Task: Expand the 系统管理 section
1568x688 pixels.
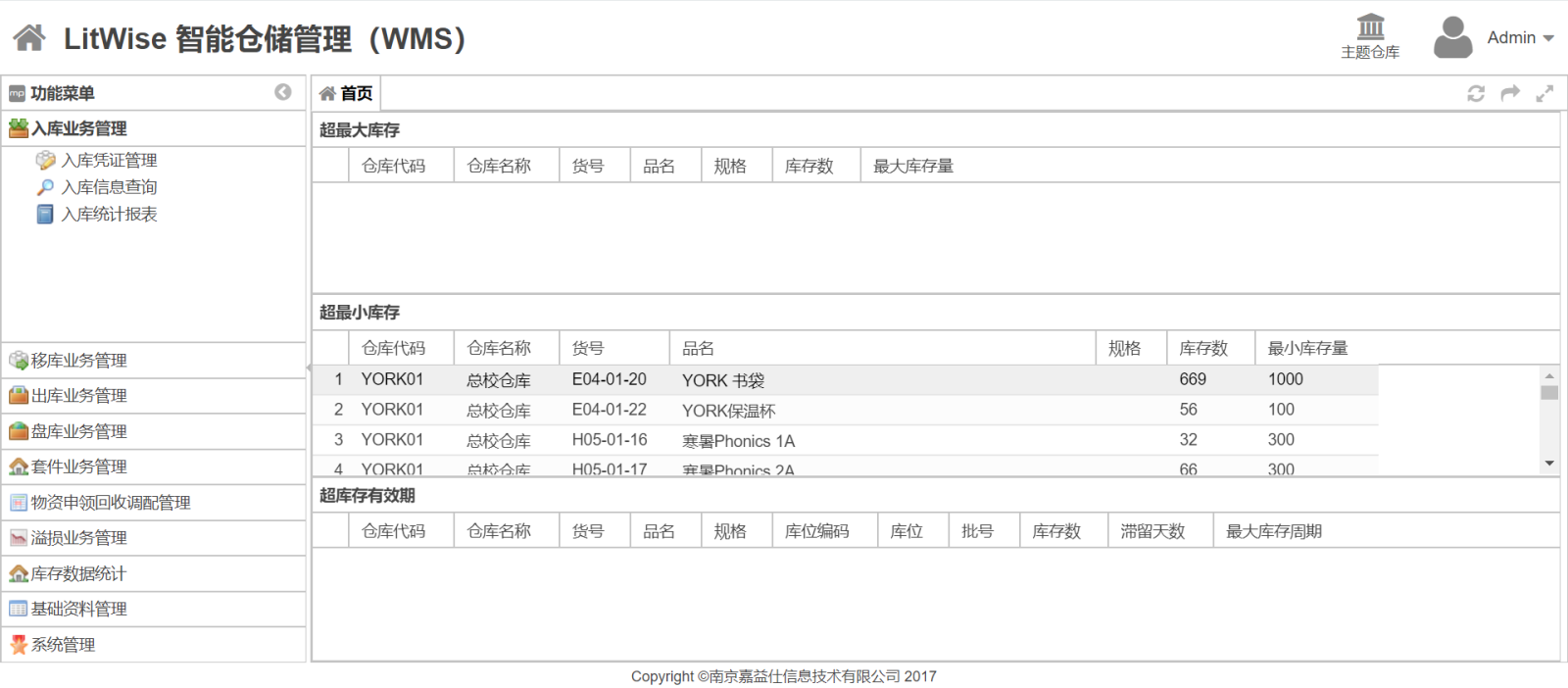Action: pos(154,644)
